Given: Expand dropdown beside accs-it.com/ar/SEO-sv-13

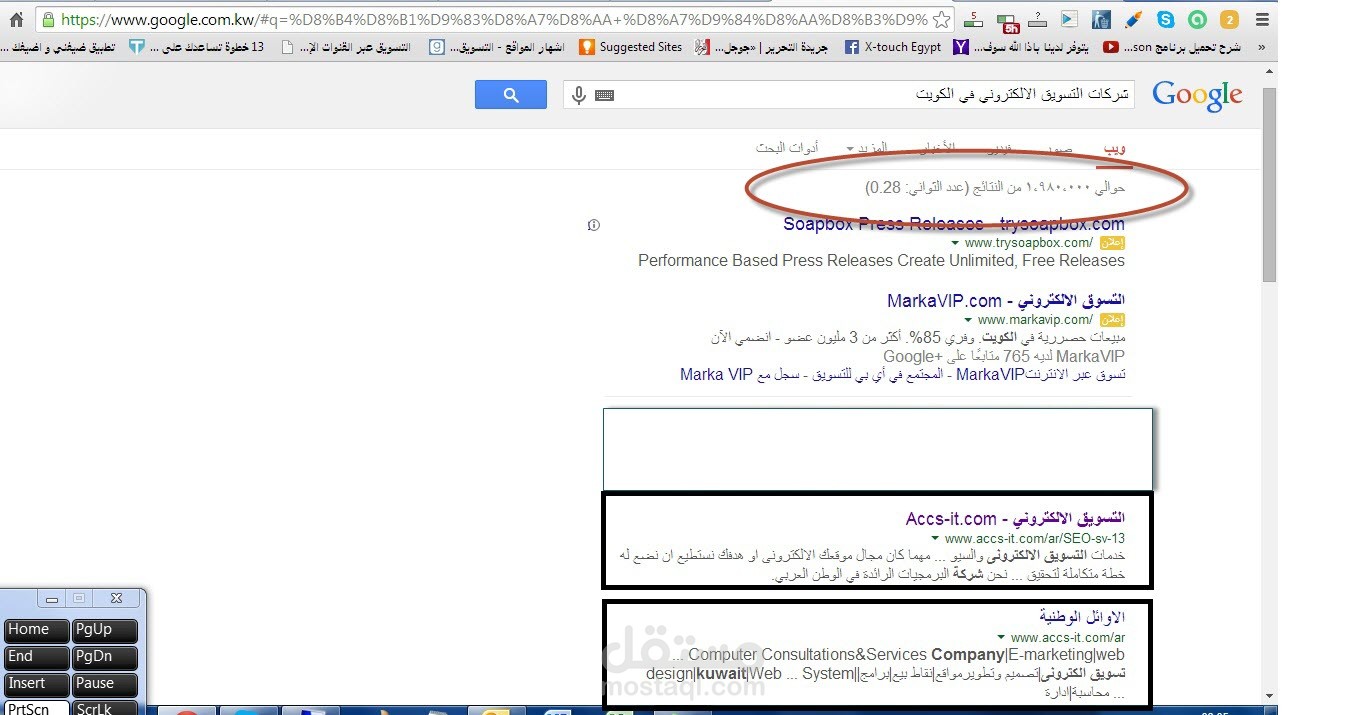Looking at the screenshot, I should tap(936, 539).
